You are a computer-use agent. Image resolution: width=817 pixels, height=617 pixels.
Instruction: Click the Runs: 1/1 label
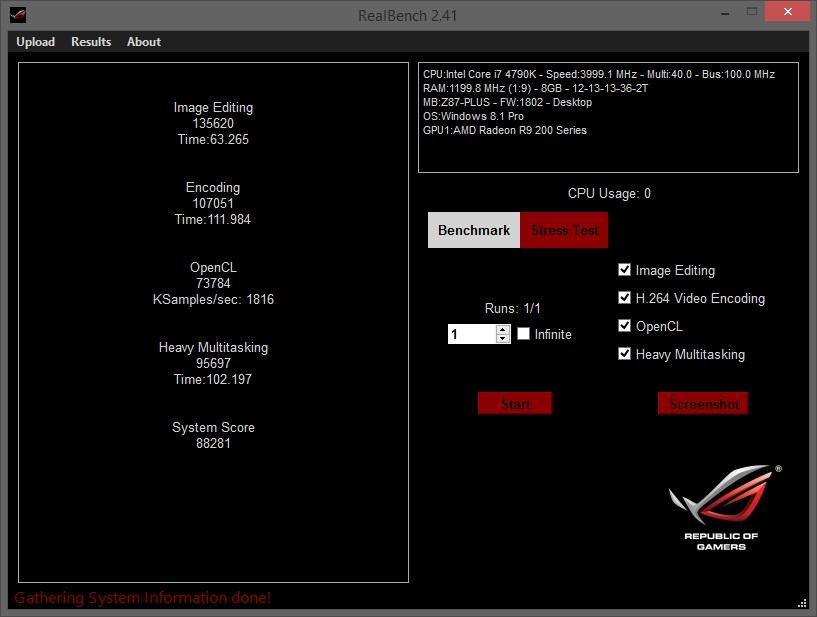coord(512,308)
